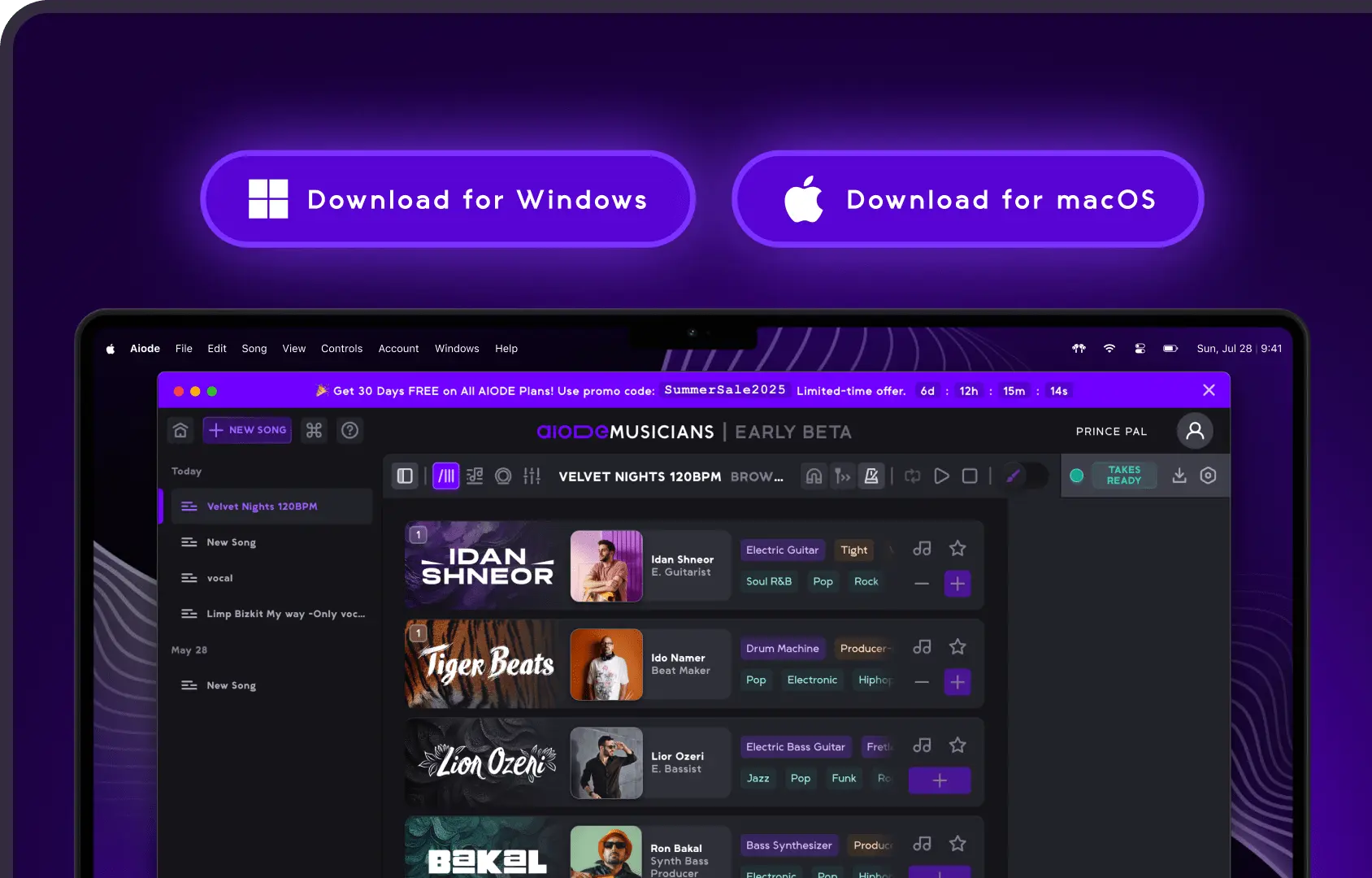Open the Edit menu
Screen dimensions: 1372x878
217,349
